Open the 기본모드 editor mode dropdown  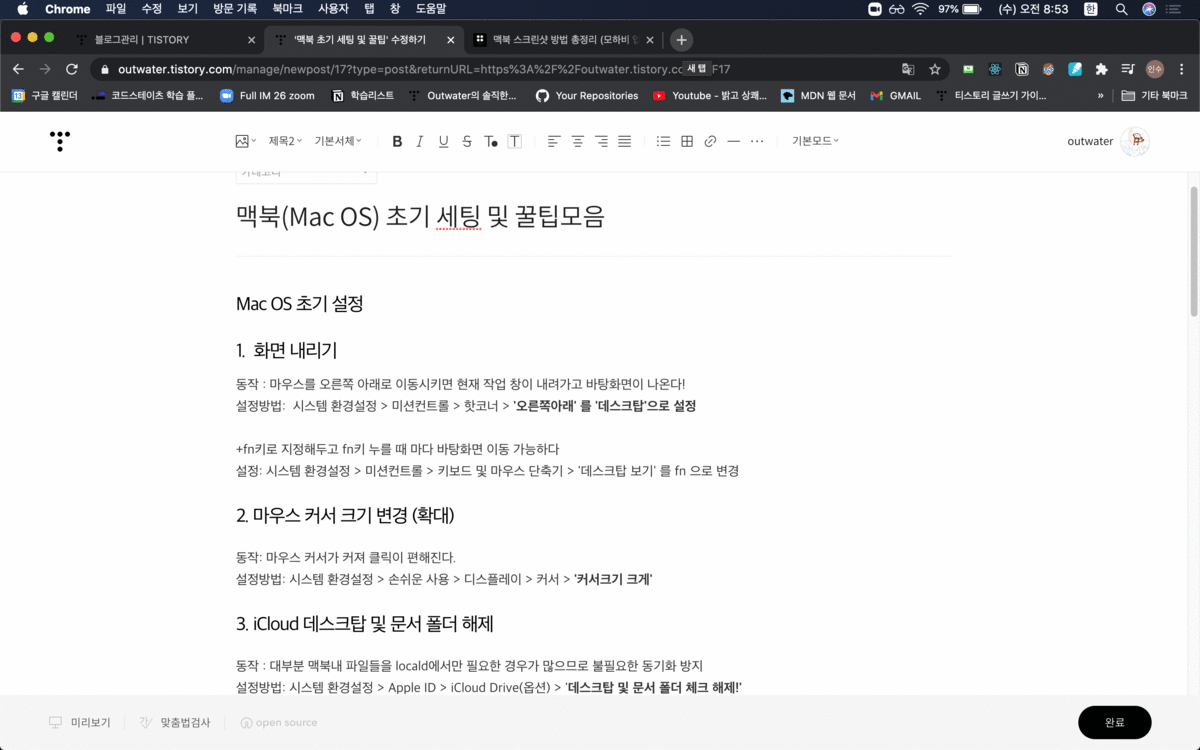(x=815, y=142)
